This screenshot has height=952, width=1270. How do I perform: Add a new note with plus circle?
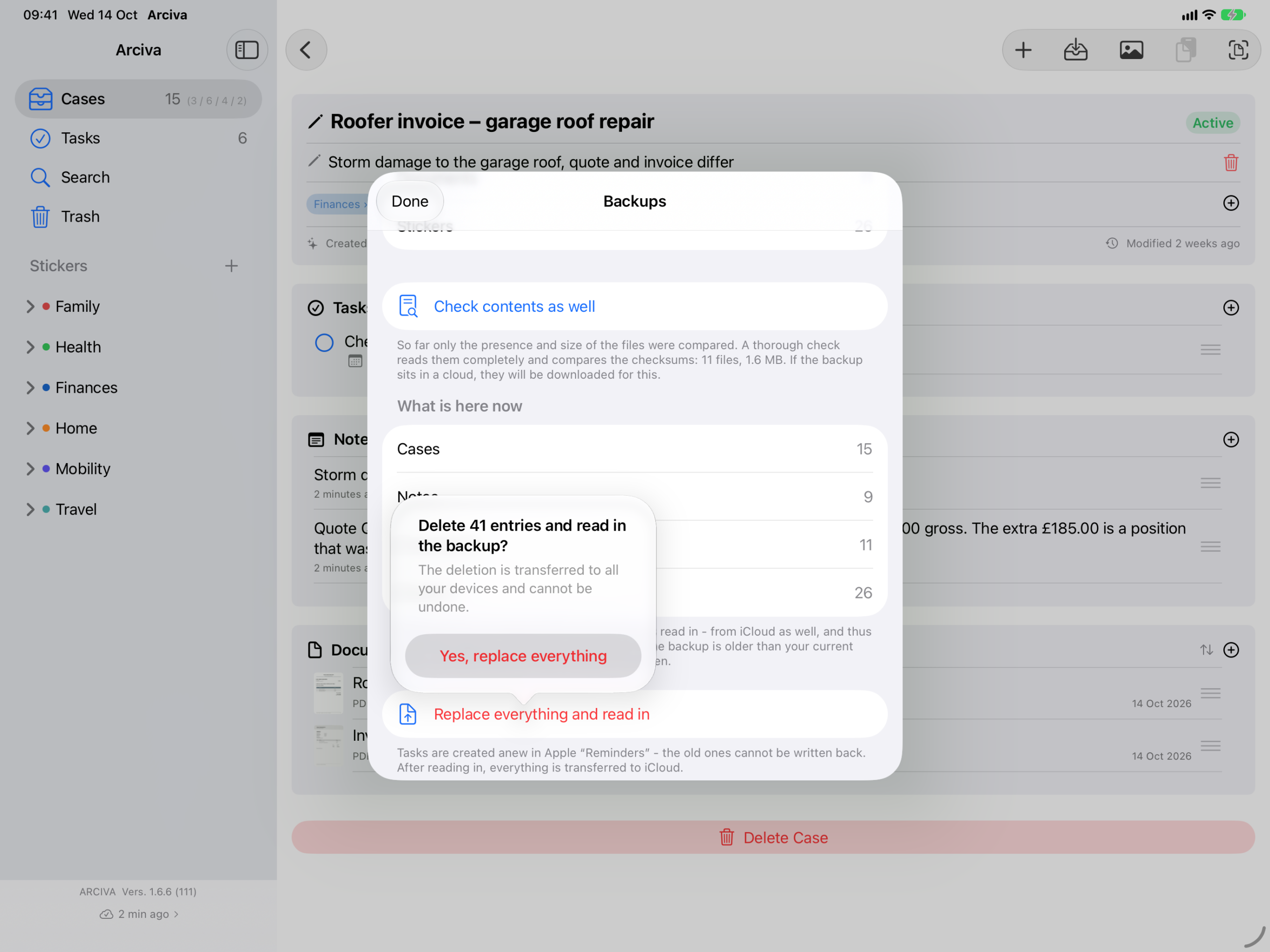(x=1230, y=440)
